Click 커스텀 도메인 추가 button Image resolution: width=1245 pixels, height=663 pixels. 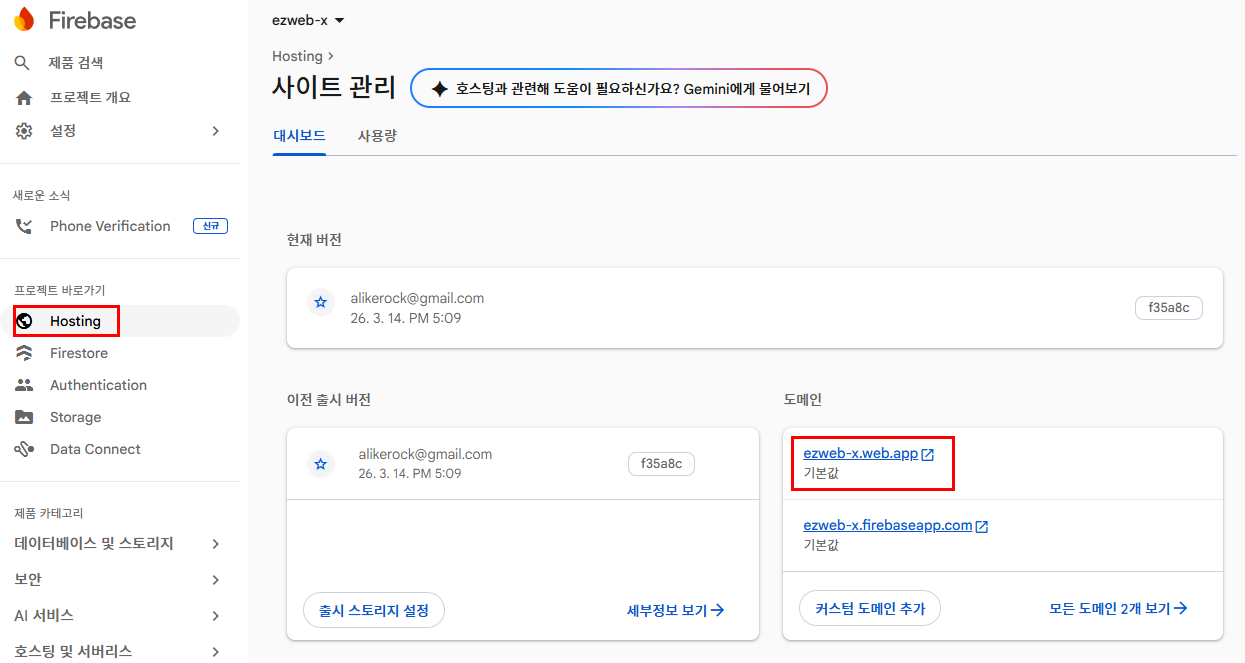click(x=870, y=608)
